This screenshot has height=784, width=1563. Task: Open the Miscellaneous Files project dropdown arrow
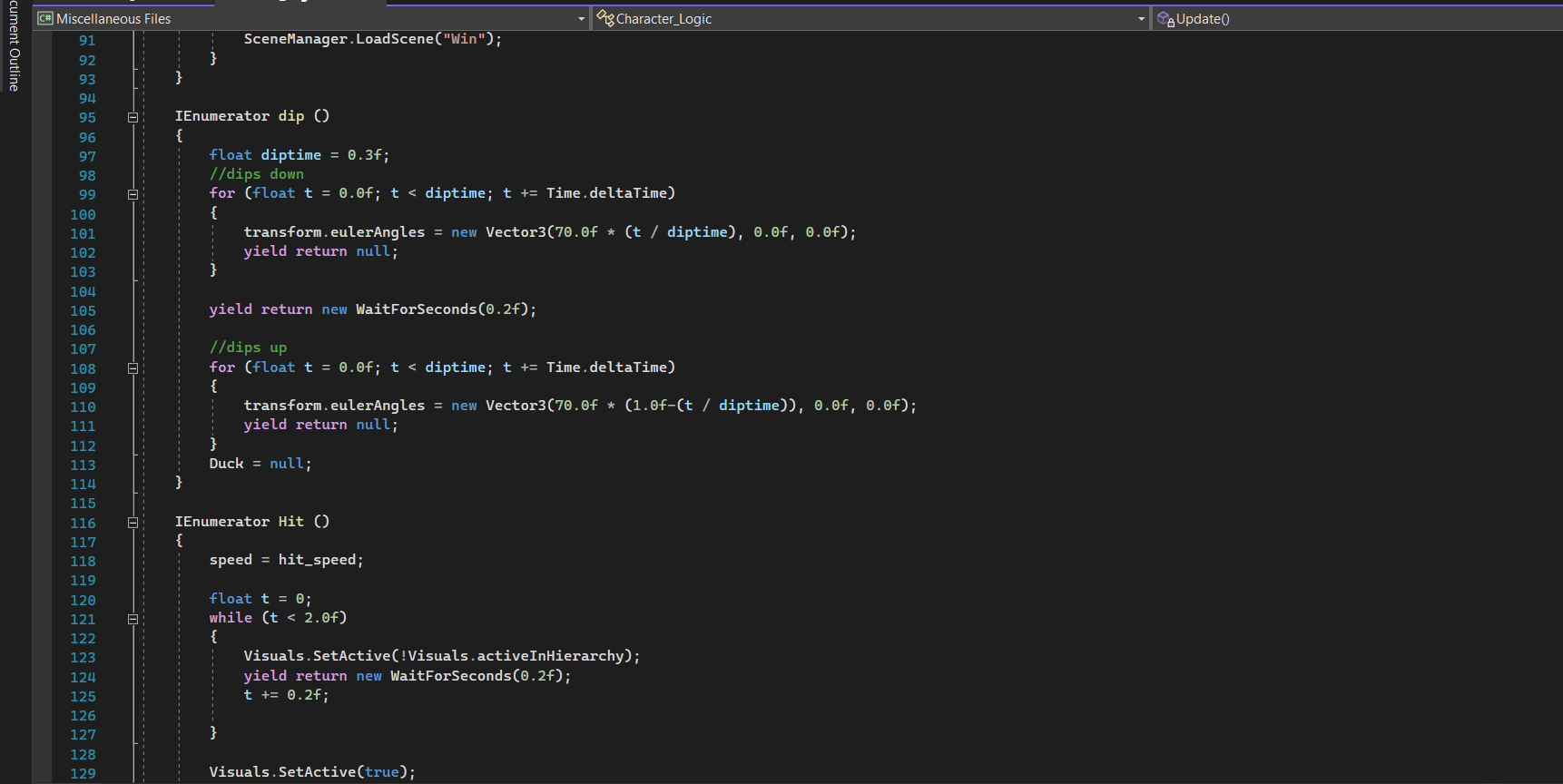[x=582, y=19]
